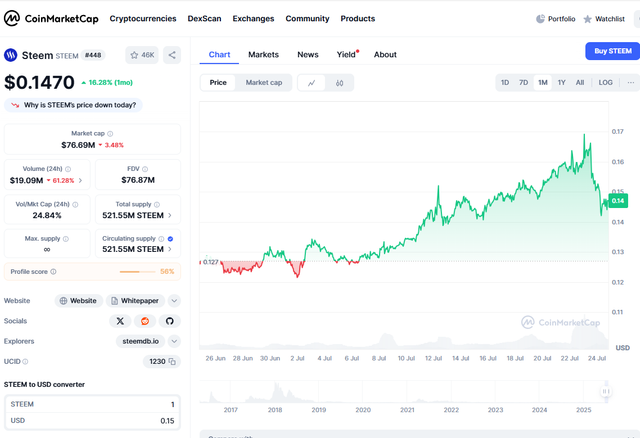Click the 0.14 current price chart marker

pos(618,201)
